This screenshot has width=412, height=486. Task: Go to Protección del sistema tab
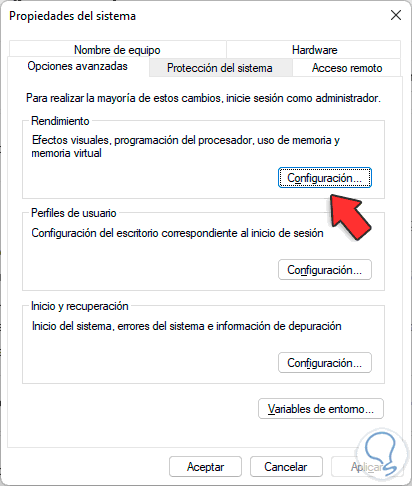pyautogui.click(x=220, y=68)
